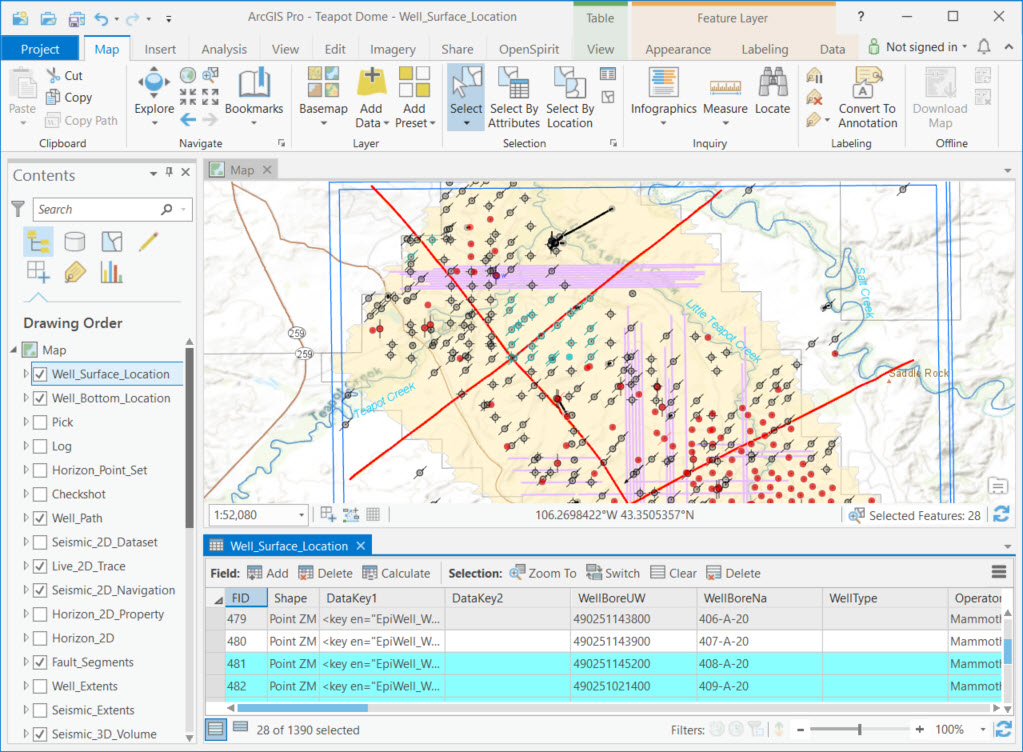Click the Explore navigation tool

click(x=154, y=92)
